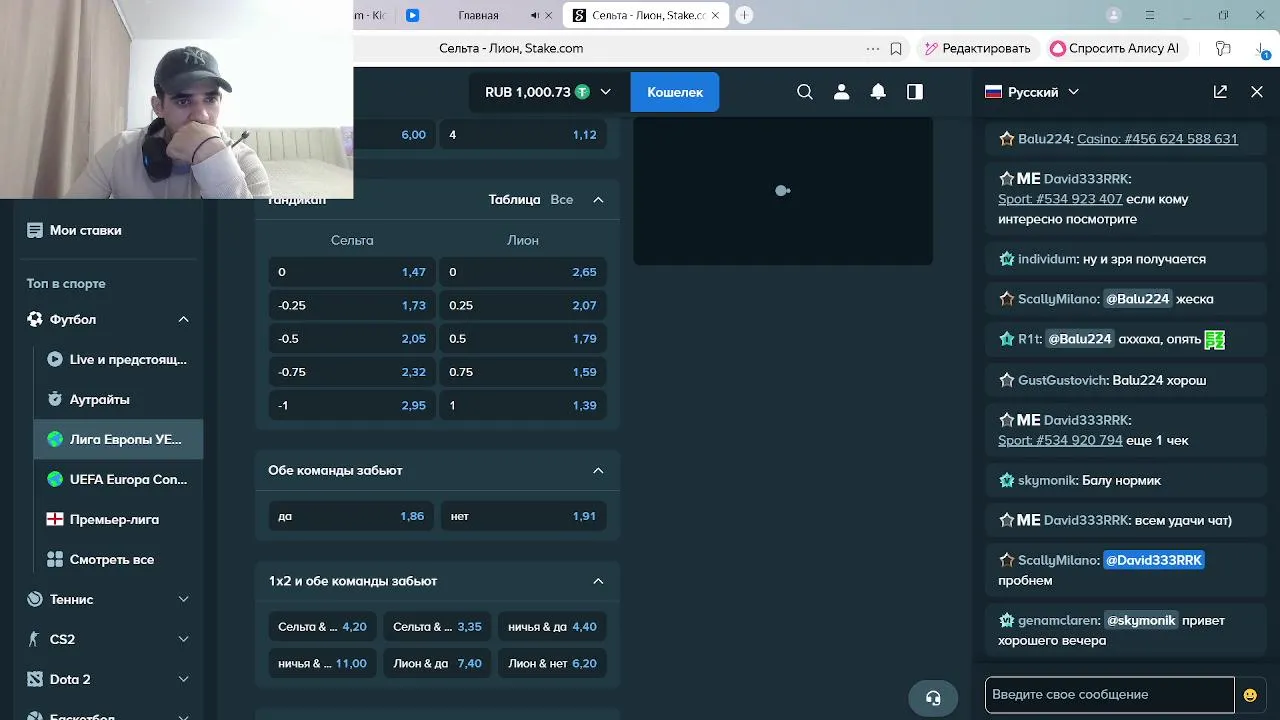Collapse the Гандикап market section
This screenshot has height=720, width=1280.
pos(598,199)
